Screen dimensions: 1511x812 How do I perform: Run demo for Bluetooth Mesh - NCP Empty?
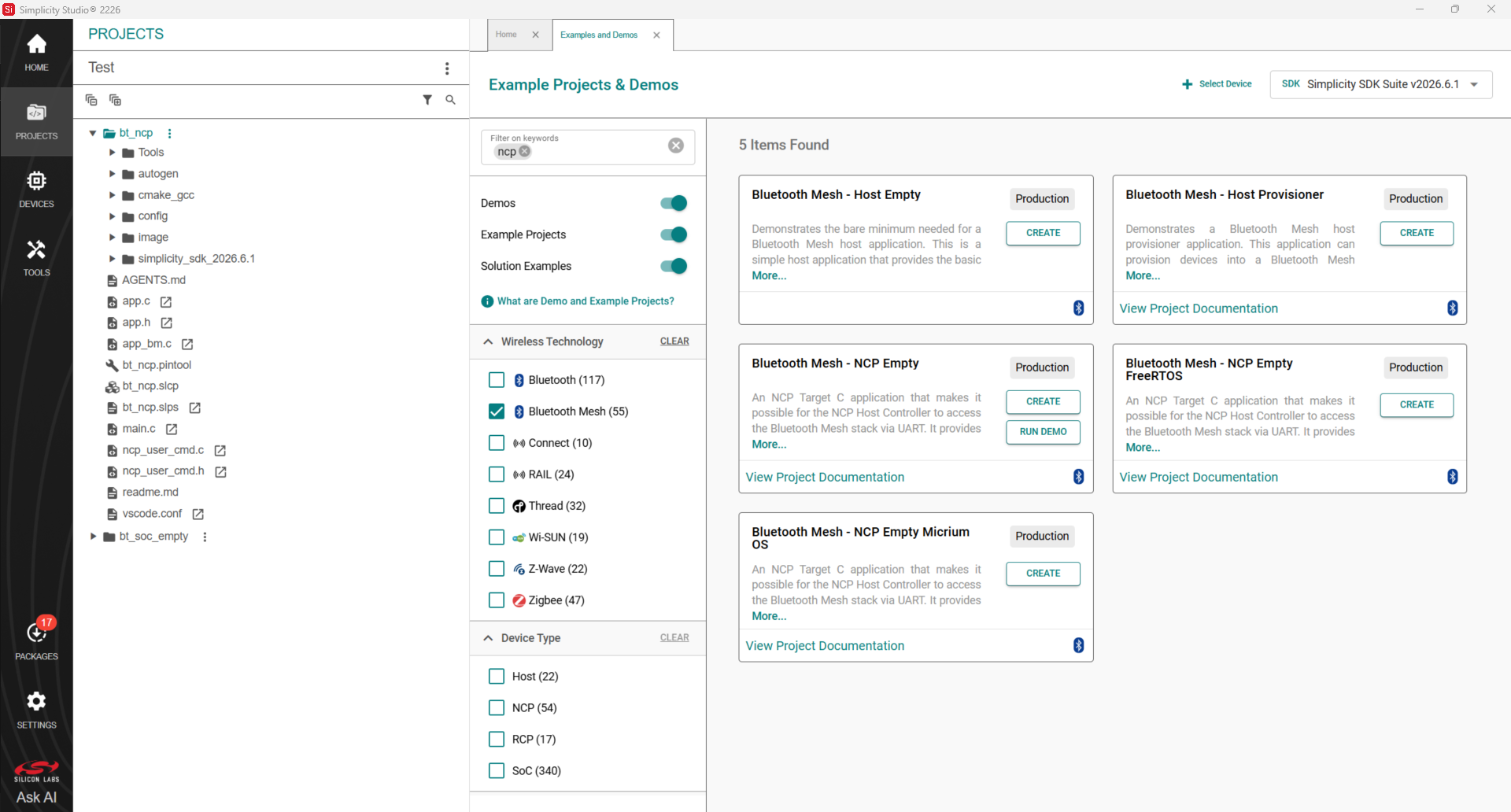point(1043,432)
